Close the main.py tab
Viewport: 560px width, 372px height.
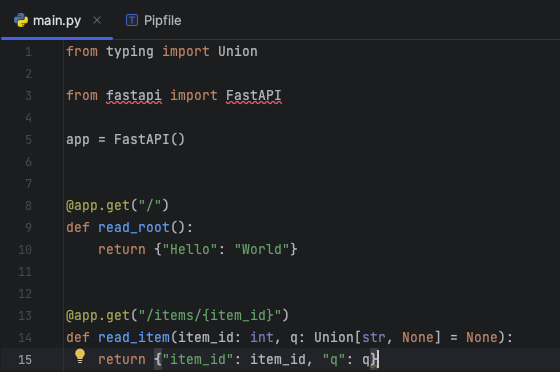pos(97,20)
